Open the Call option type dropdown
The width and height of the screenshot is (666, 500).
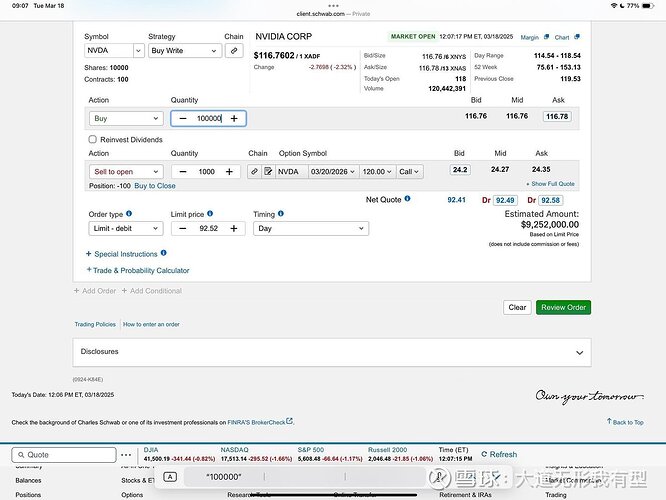[409, 172]
